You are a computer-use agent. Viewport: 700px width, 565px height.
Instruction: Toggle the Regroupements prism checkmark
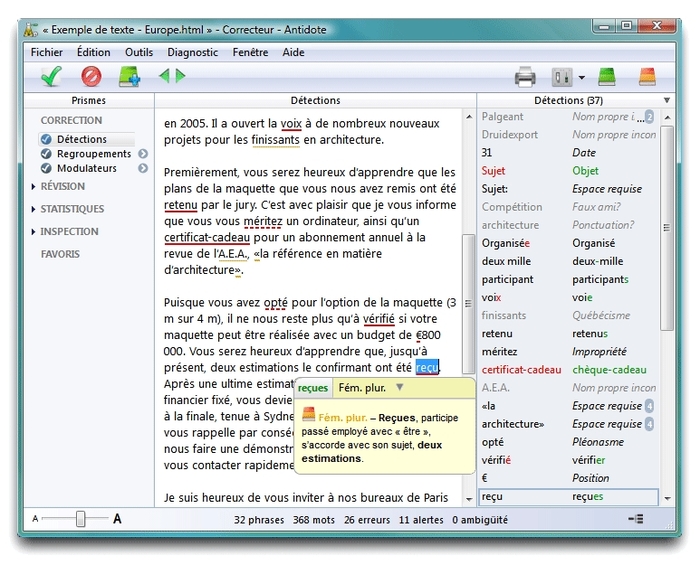(47, 154)
